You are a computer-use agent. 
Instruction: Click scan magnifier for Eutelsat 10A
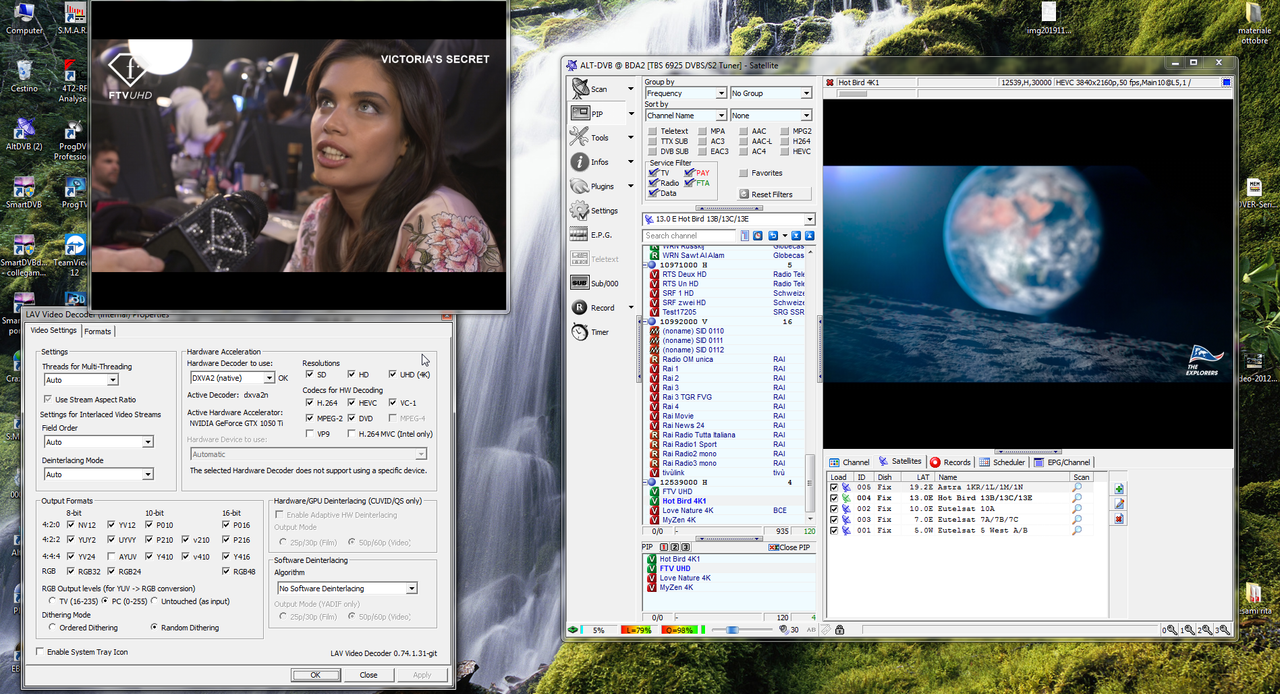click(1077, 509)
